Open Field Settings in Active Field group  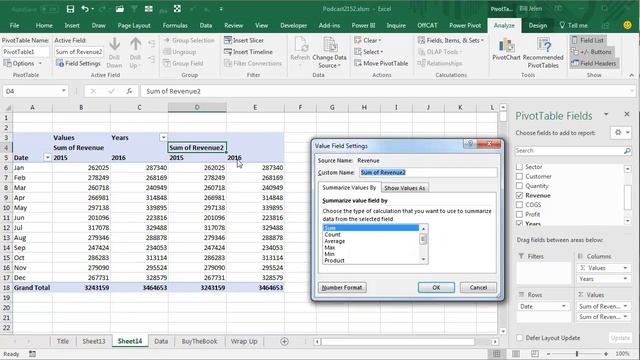(78, 63)
